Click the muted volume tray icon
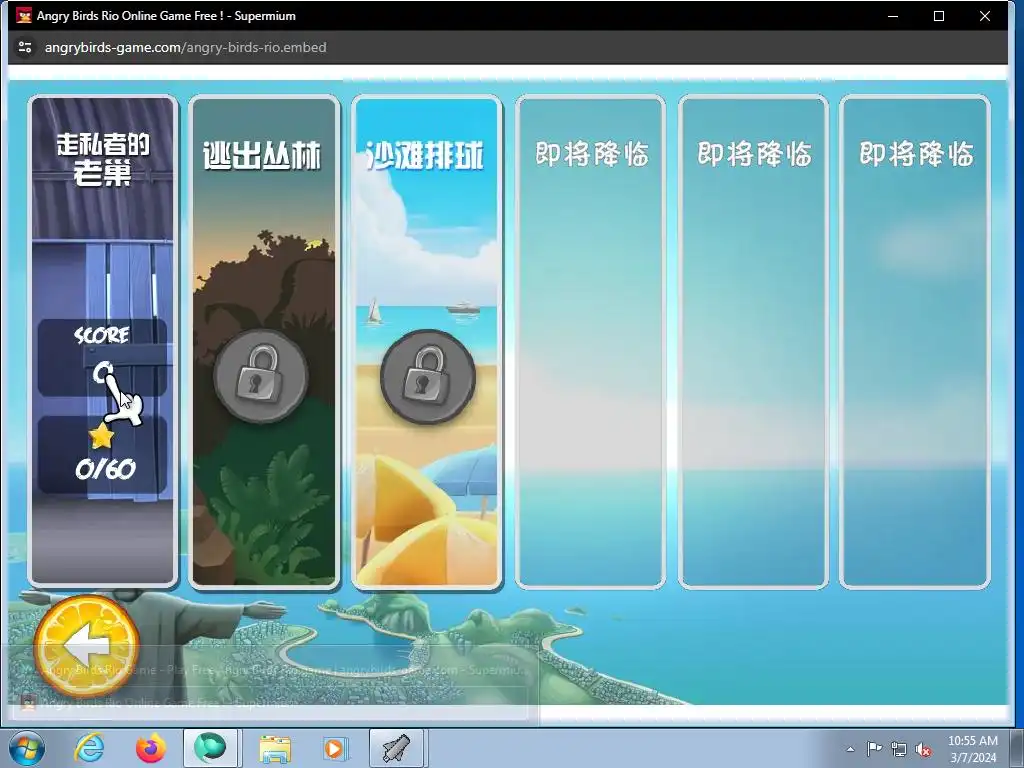This screenshot has height=768, width=1024. point(923,750)
